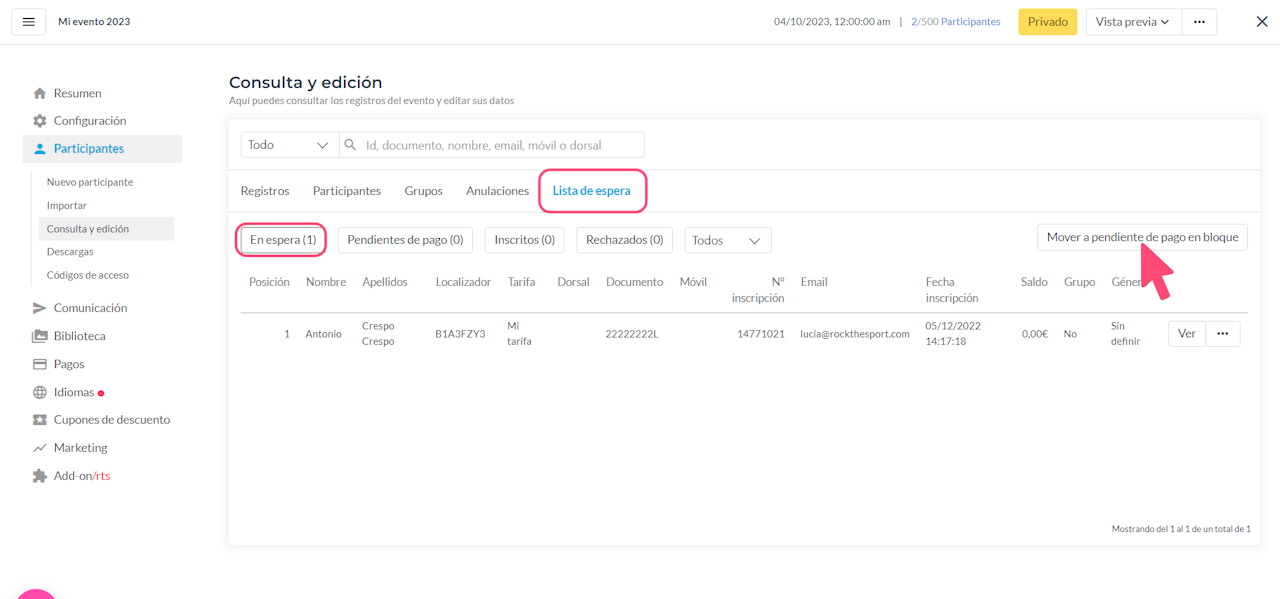The image size is (1280, 599).
Task: Click inscription number 14771021 cell
Action: [x=761, y=334]
